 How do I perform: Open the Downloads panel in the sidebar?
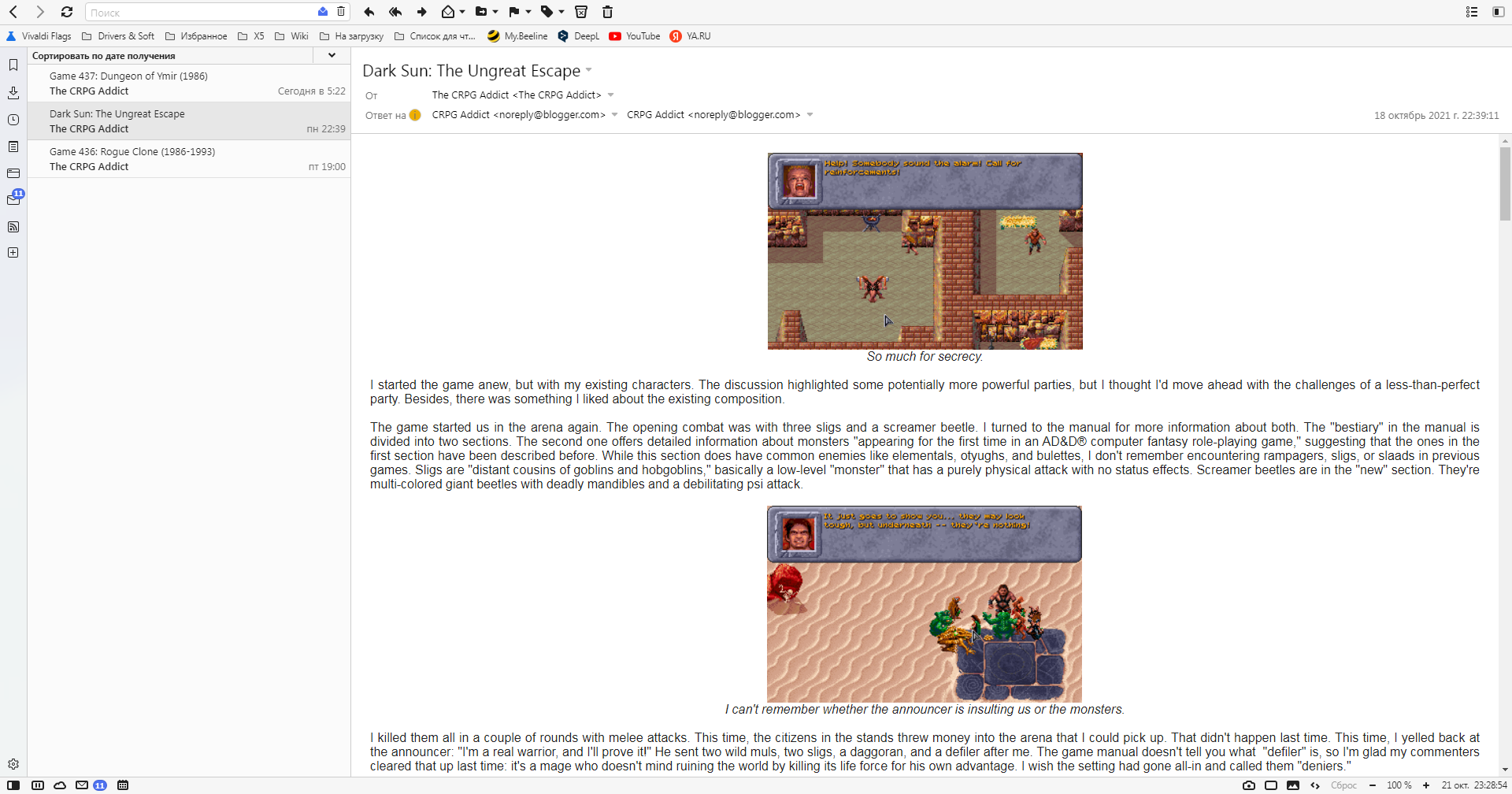(13, 92)
